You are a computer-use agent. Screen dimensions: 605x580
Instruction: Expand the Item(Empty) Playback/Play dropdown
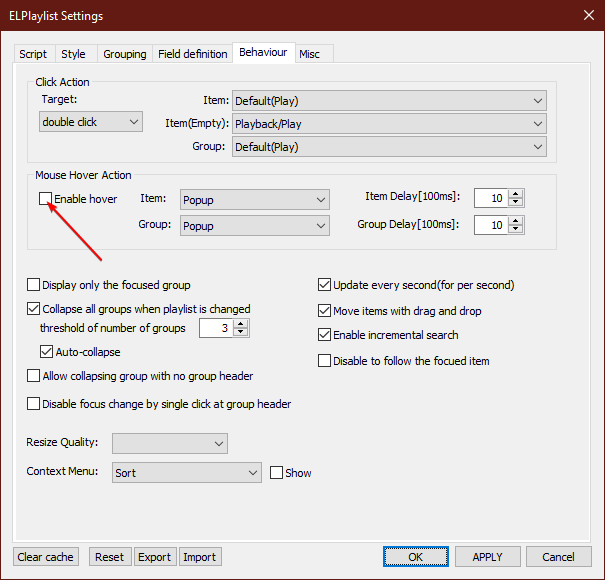coord(389,124)
